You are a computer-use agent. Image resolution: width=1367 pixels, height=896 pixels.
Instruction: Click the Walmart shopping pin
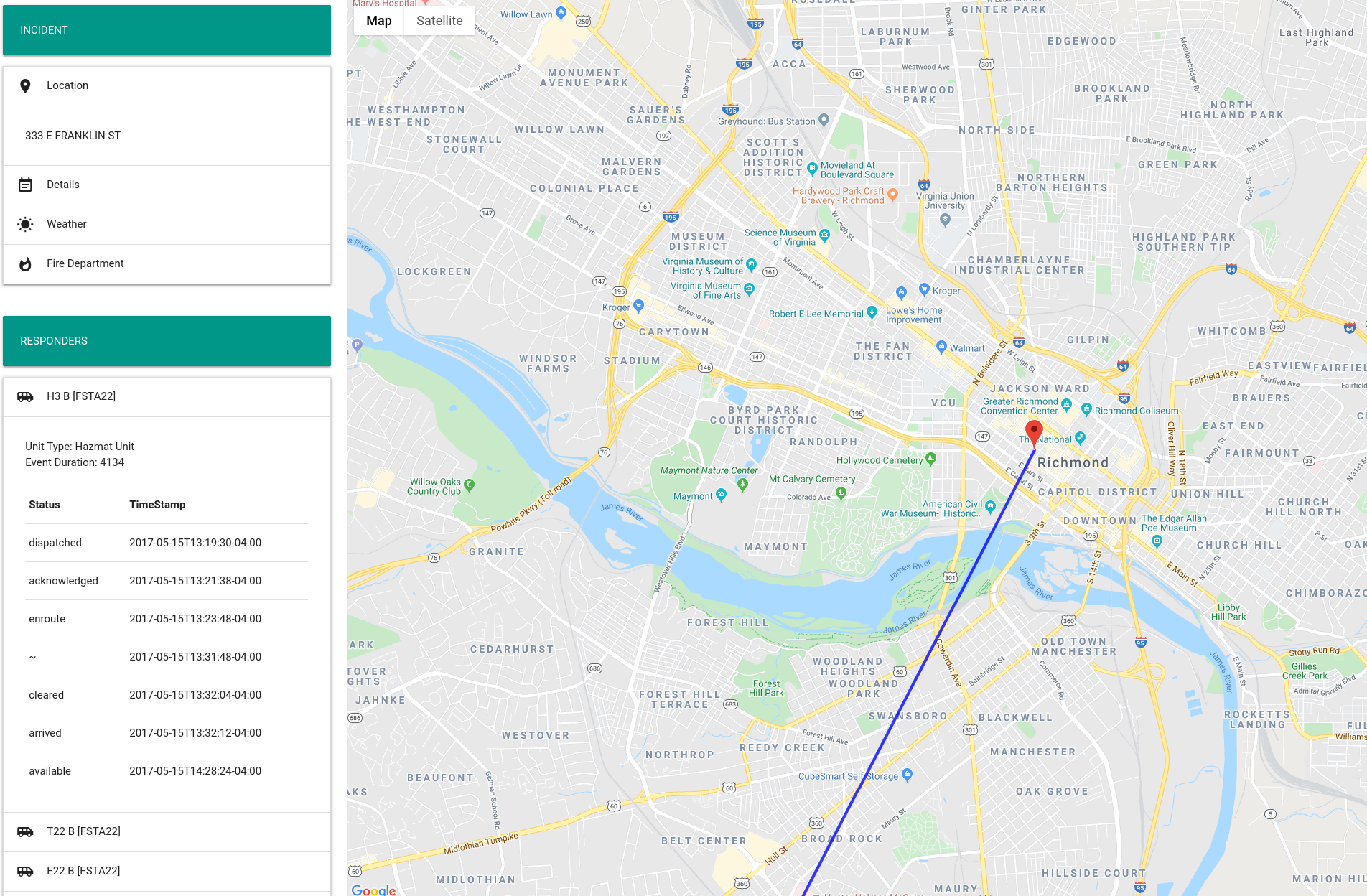coord(941,347)
